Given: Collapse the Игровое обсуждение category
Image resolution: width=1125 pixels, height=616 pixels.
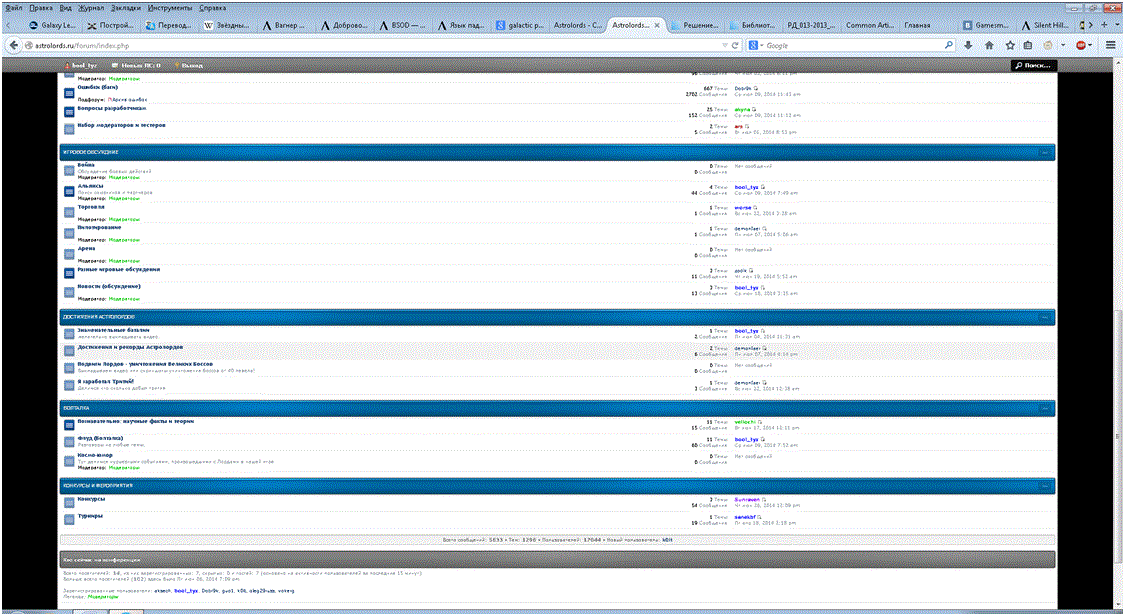Looking at the screenshot, I should [1044, 152].
